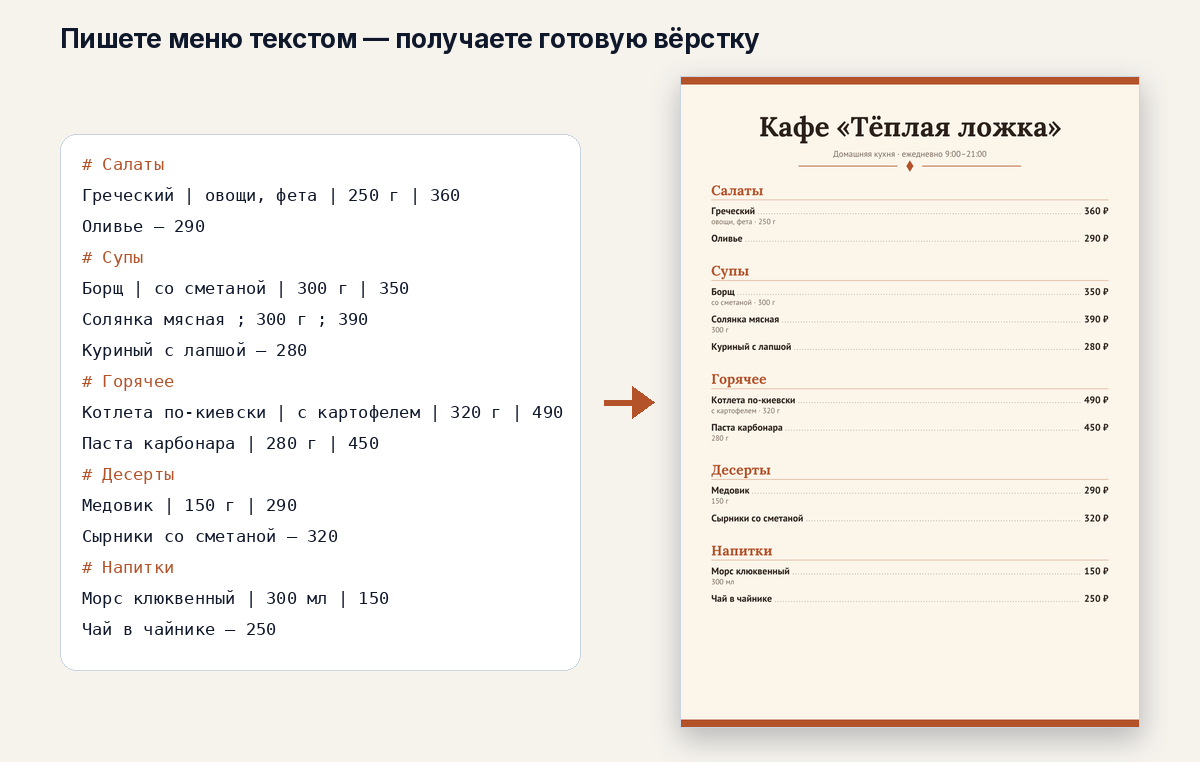Click the "320 ₽" price in the preview
This screenshot has height=762, width=1200.
point(1096,518)
